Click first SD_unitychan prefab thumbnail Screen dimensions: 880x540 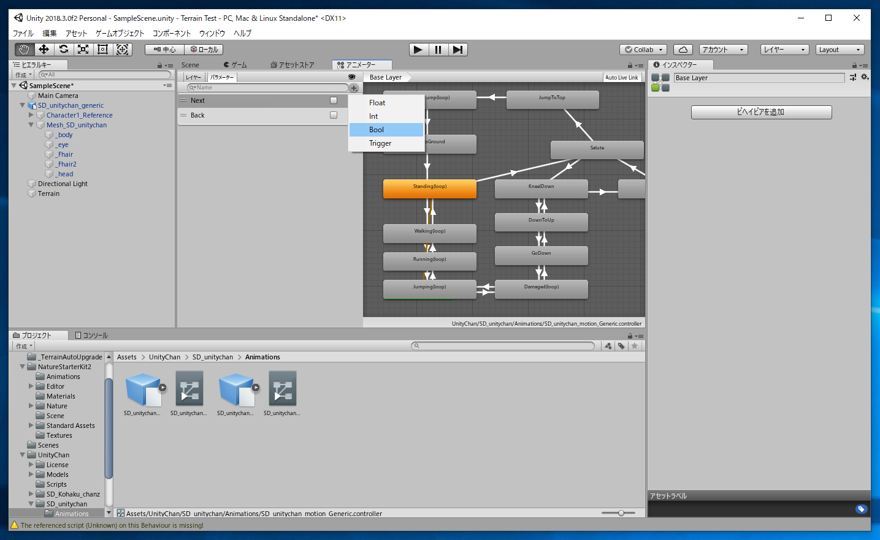[x=143, y=388]
